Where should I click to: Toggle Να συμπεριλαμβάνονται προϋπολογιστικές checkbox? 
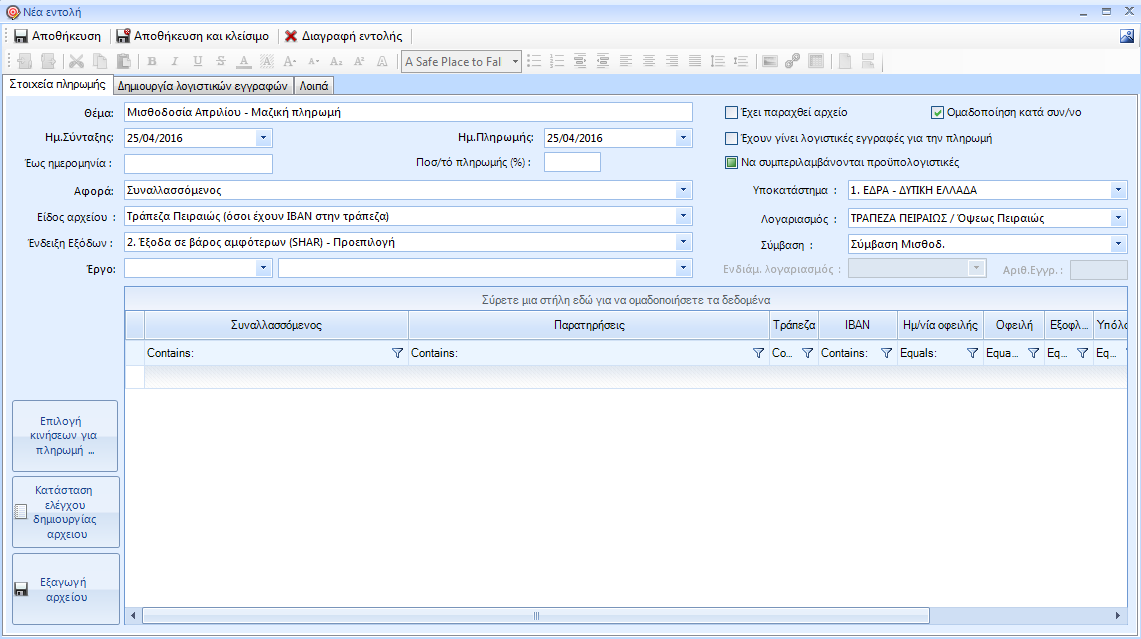click(x=732, y=162)
